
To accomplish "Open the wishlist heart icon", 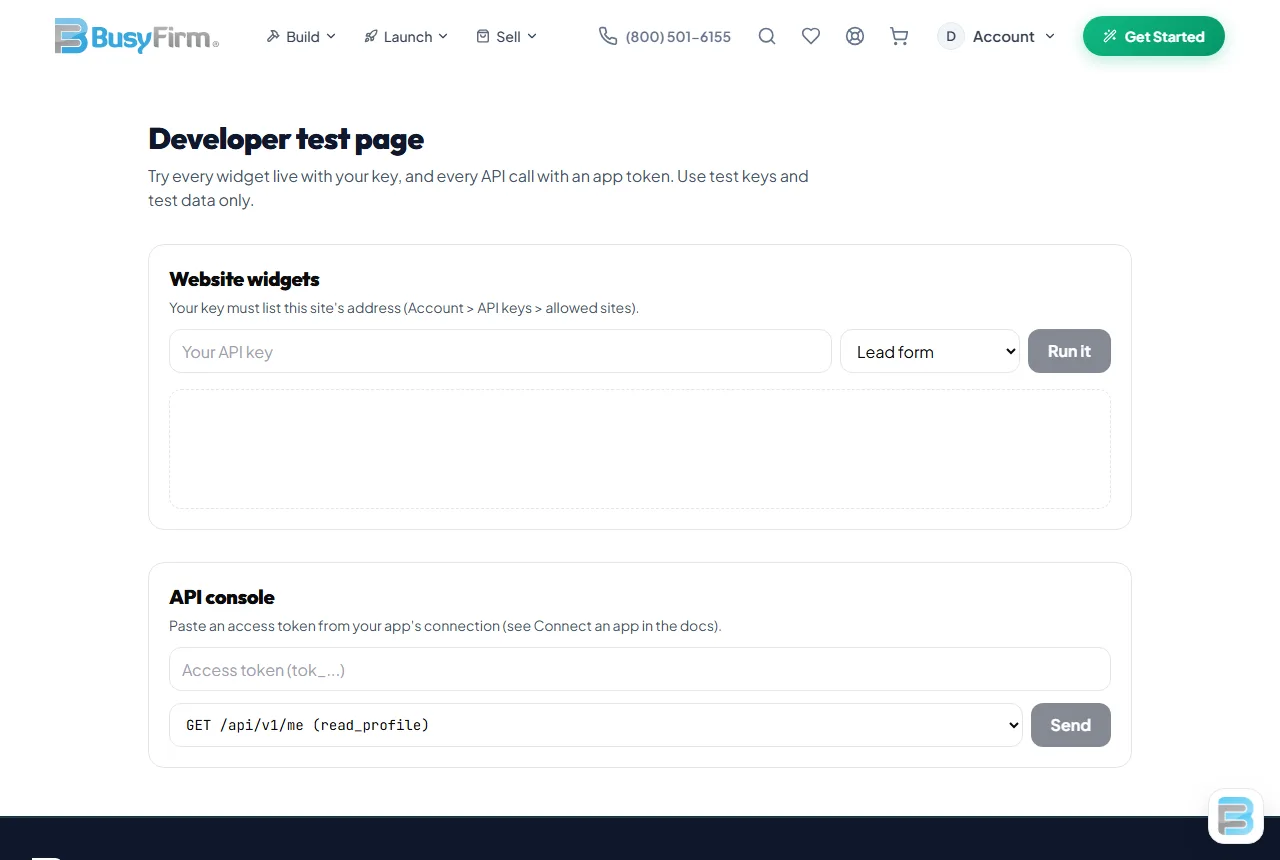I will tap(811, 36).
